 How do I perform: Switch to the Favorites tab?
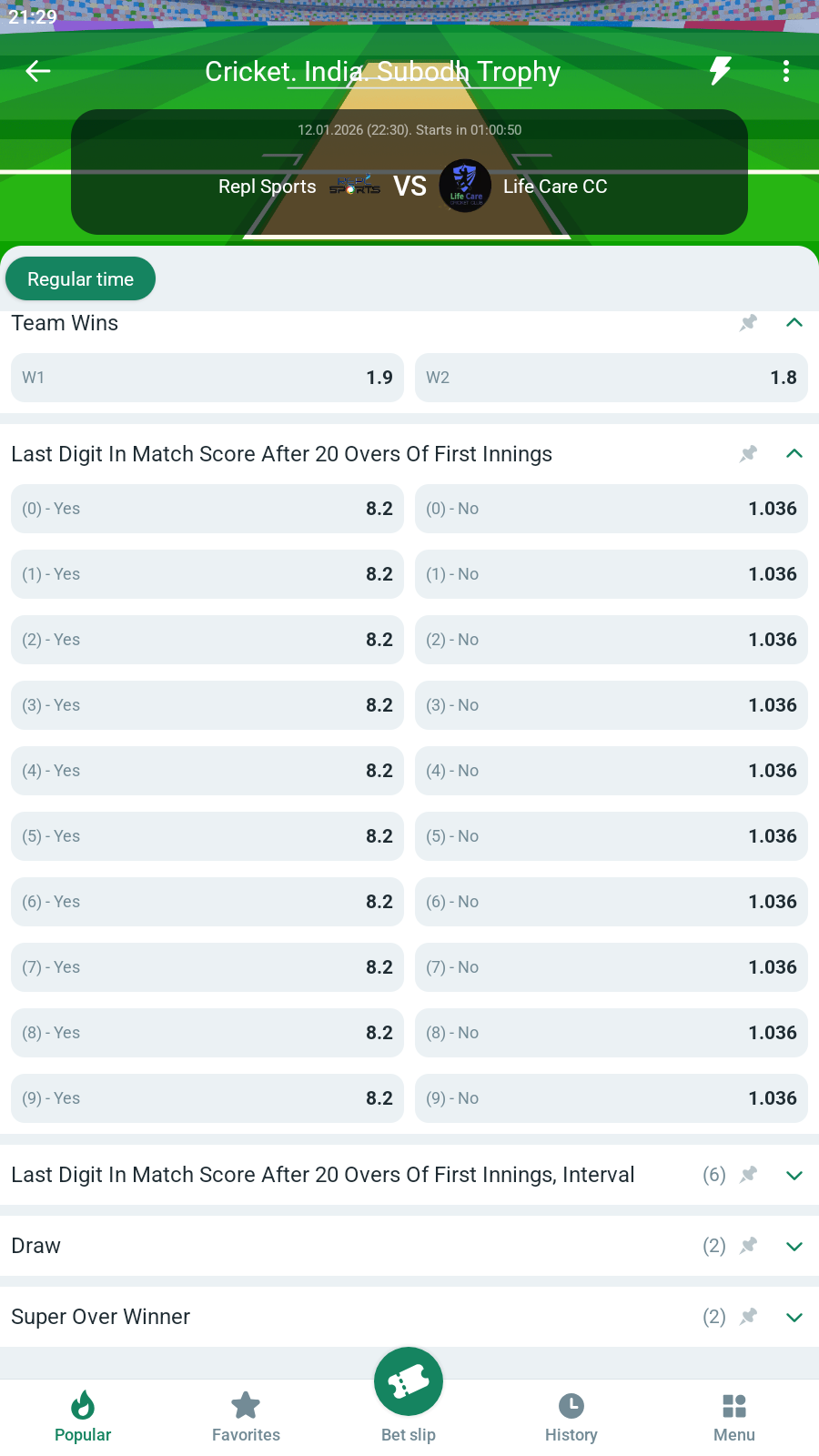[x=246, y=1418]
